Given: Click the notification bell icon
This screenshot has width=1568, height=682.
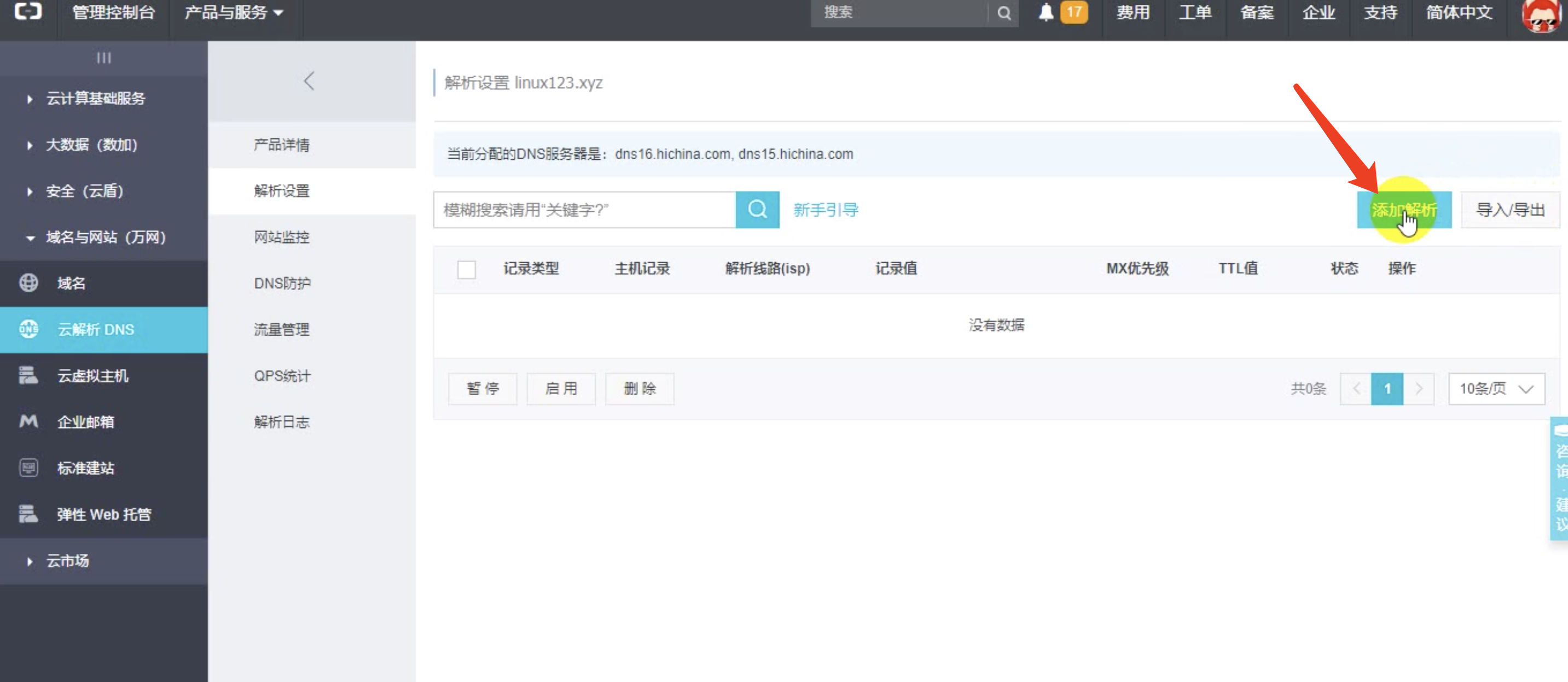Looking at the screenshot, I should [1046, 12].
